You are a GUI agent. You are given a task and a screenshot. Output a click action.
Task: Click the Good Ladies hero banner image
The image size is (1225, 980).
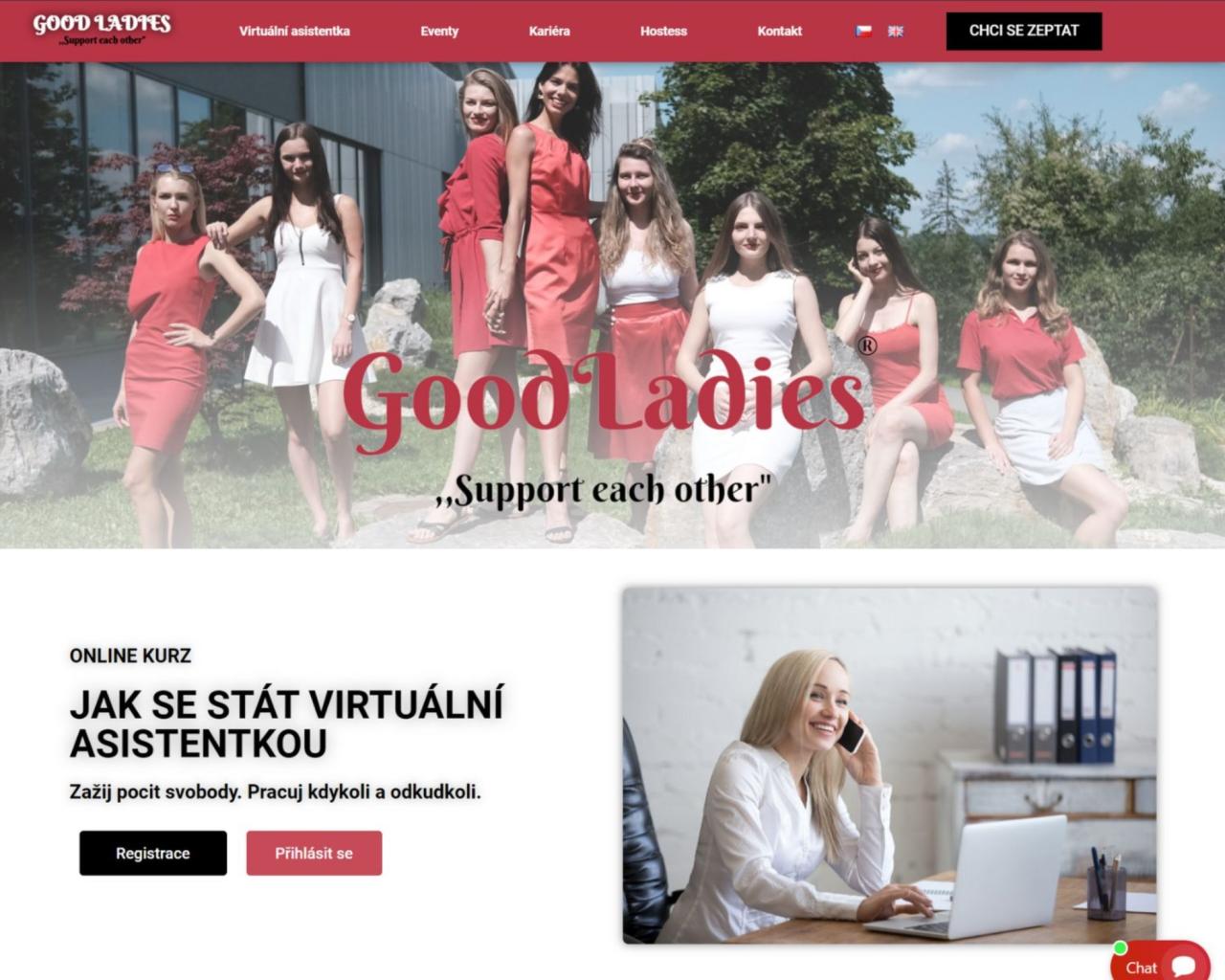(612, 305)
